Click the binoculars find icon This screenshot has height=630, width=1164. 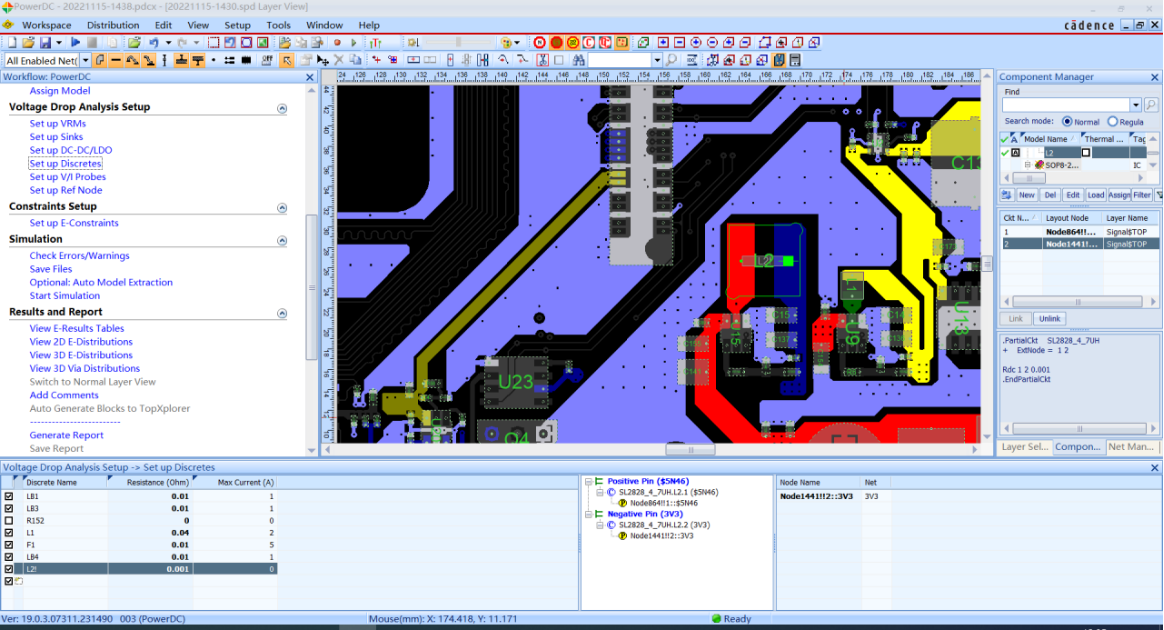[578, 60]
